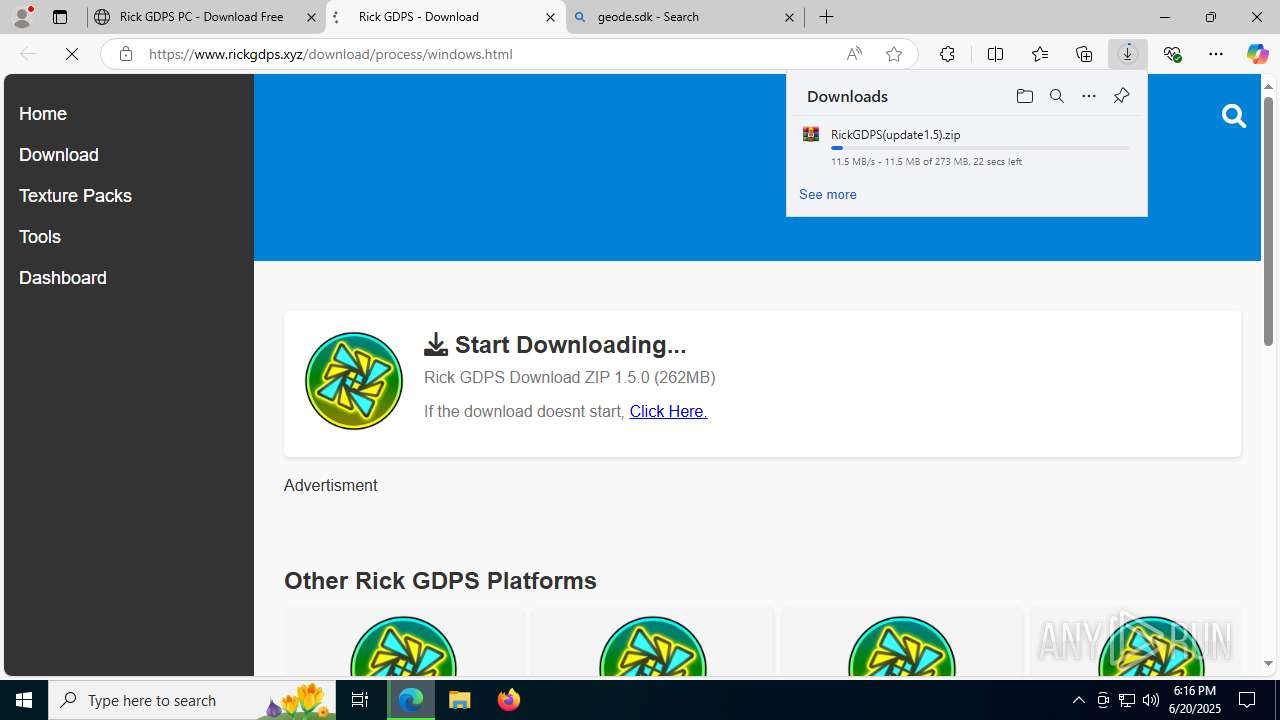Go to Home in site sidebar
The height and width of the screenshot is (720, 1280).
click(43, 114)
